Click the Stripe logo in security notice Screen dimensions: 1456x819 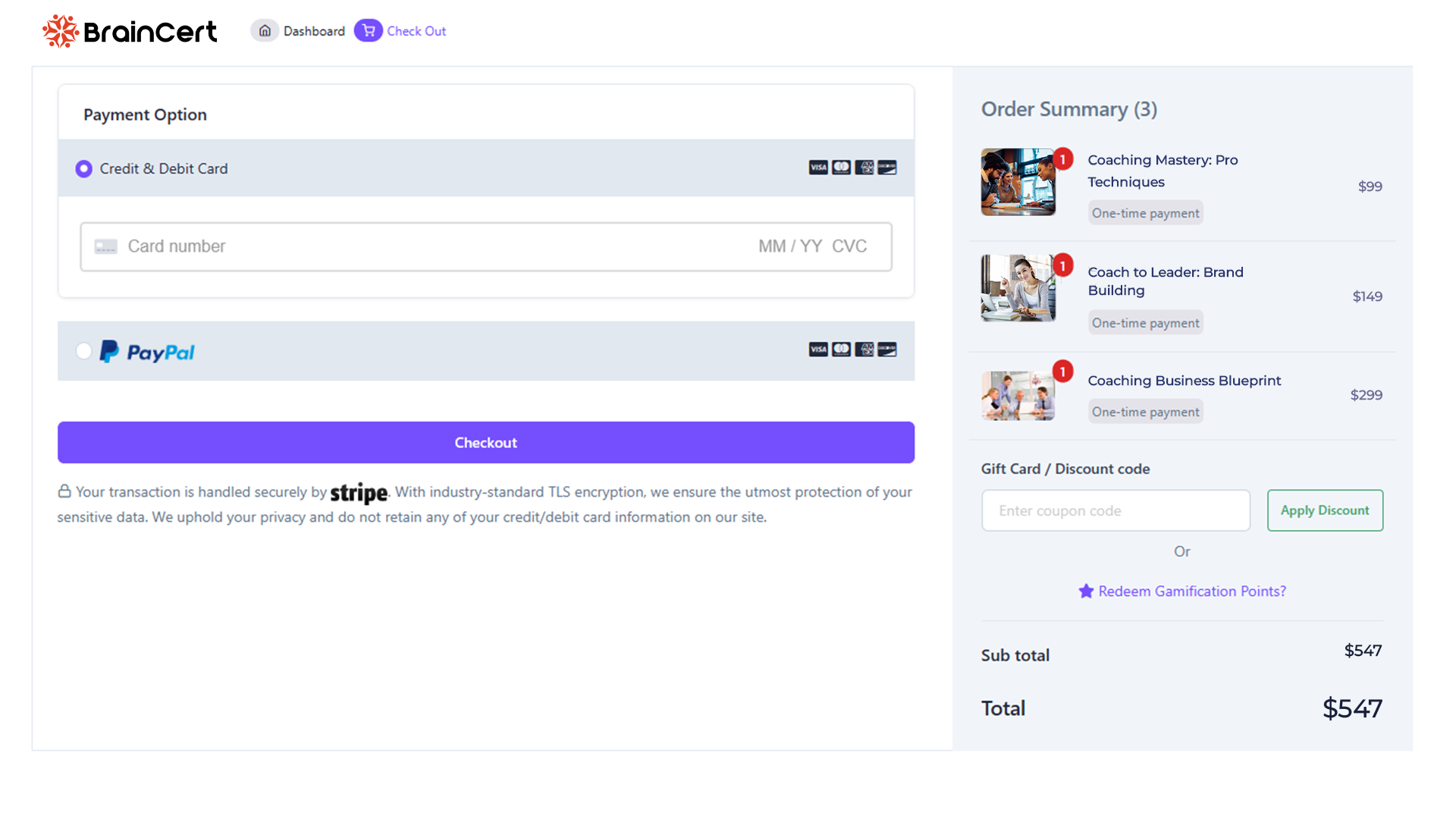[x=358, y=494]
